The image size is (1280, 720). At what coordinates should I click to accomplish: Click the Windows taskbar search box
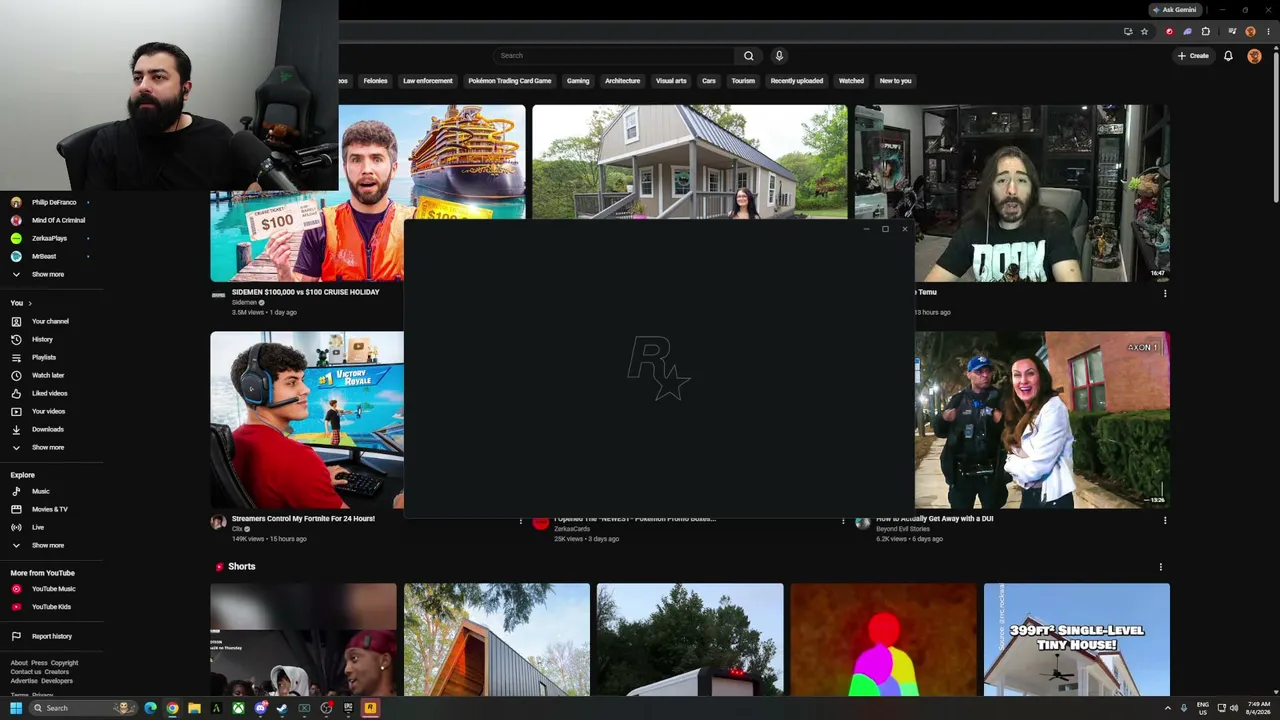pyautogui.click(x=84, y=708)
